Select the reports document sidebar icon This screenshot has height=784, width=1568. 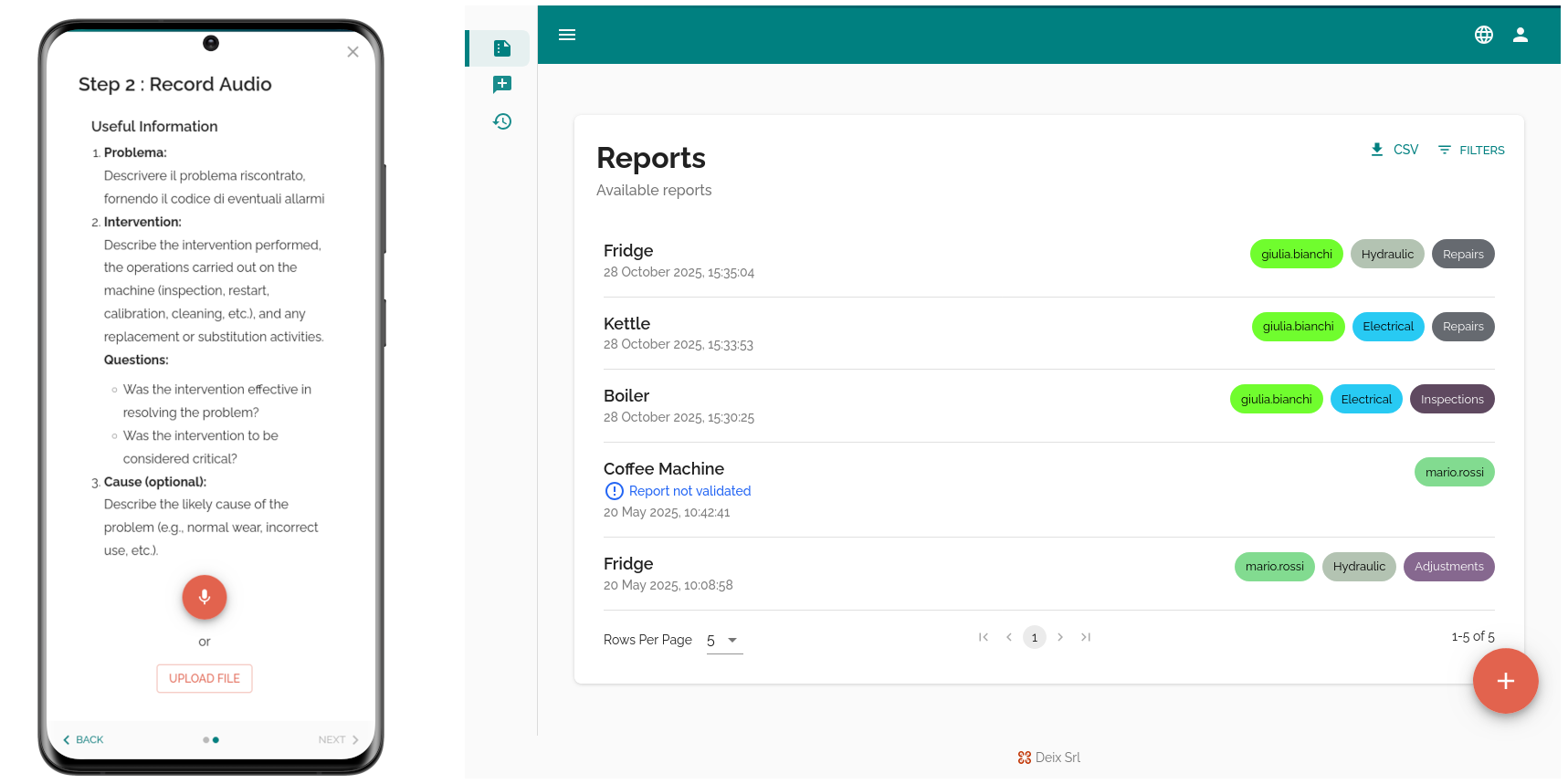[501, 48]
